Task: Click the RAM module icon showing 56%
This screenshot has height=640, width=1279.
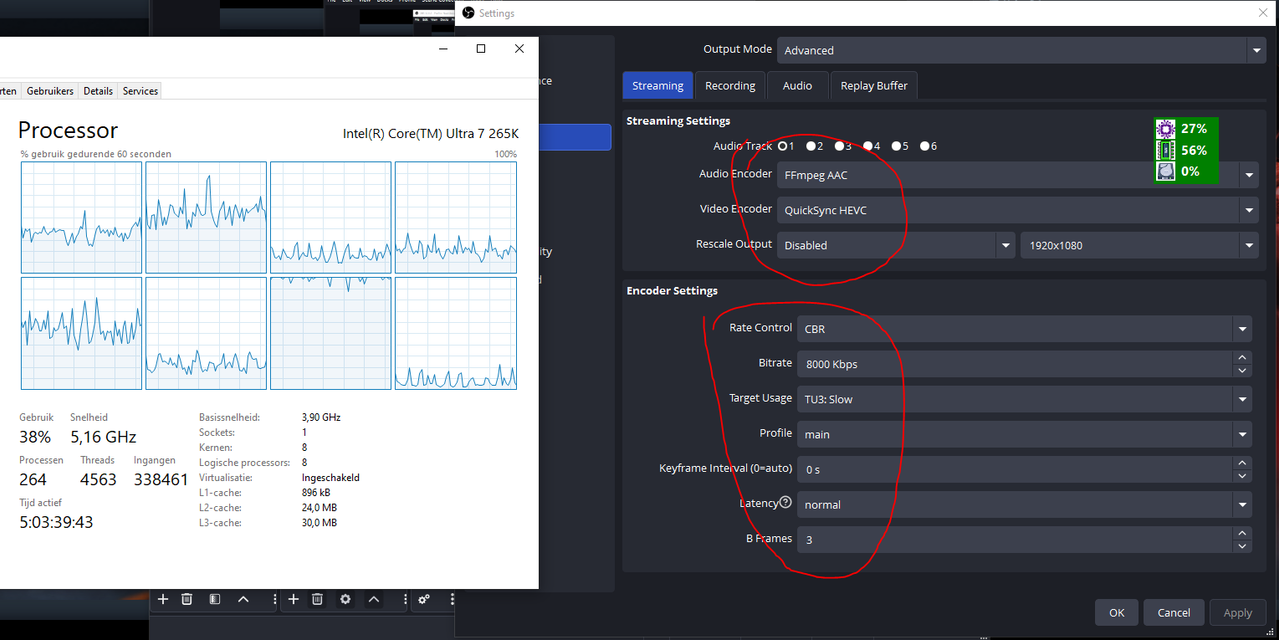Action: click(x=1166, y=150)
